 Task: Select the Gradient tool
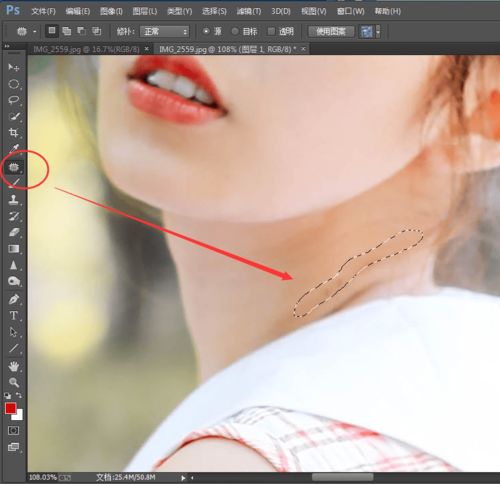[14, 249]
